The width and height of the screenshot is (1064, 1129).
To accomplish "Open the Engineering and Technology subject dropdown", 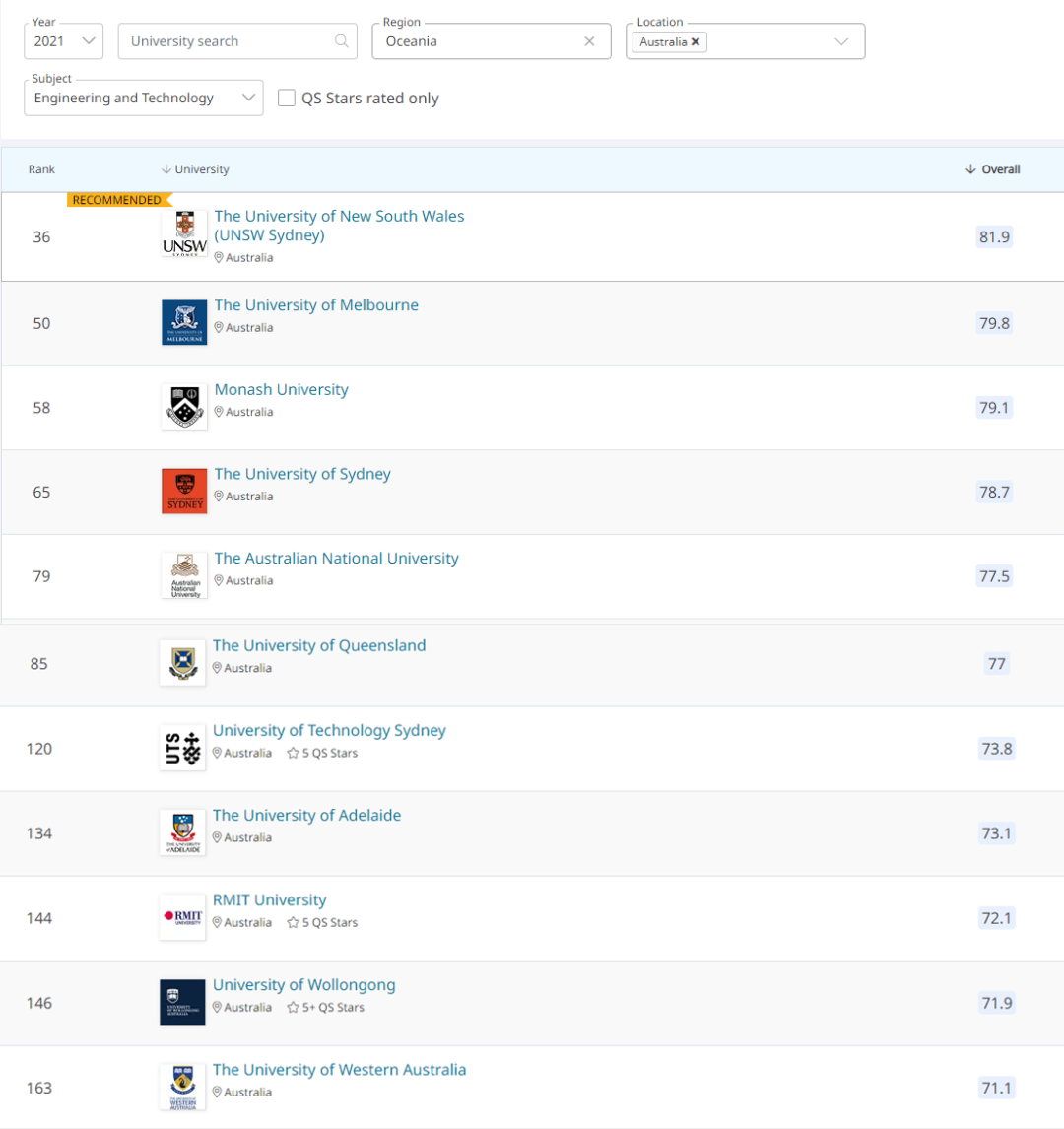I will pyautogui.click(x=143, y=98).
